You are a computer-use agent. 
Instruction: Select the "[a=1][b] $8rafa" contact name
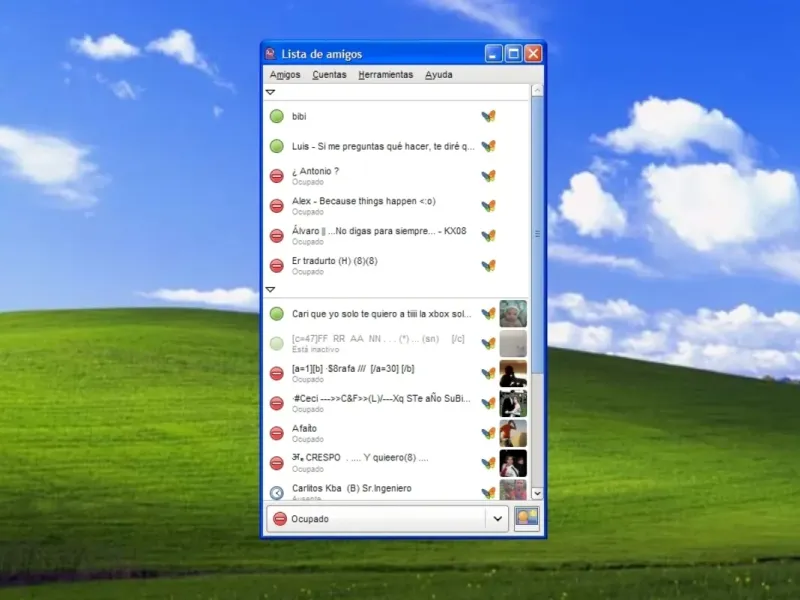point(353,368)
